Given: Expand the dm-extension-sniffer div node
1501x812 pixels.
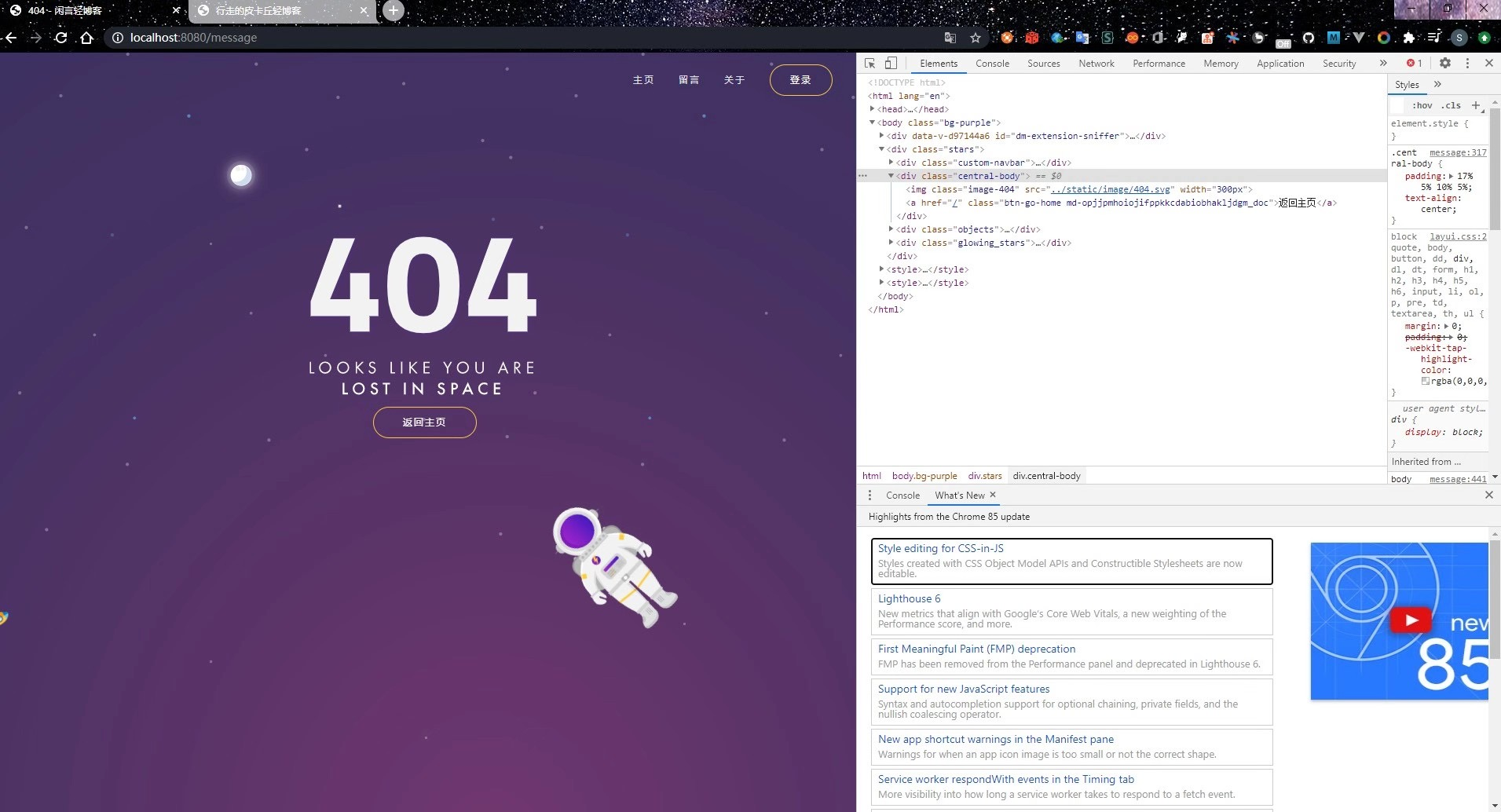Looking at the screenshot, I should click(881, 136).
